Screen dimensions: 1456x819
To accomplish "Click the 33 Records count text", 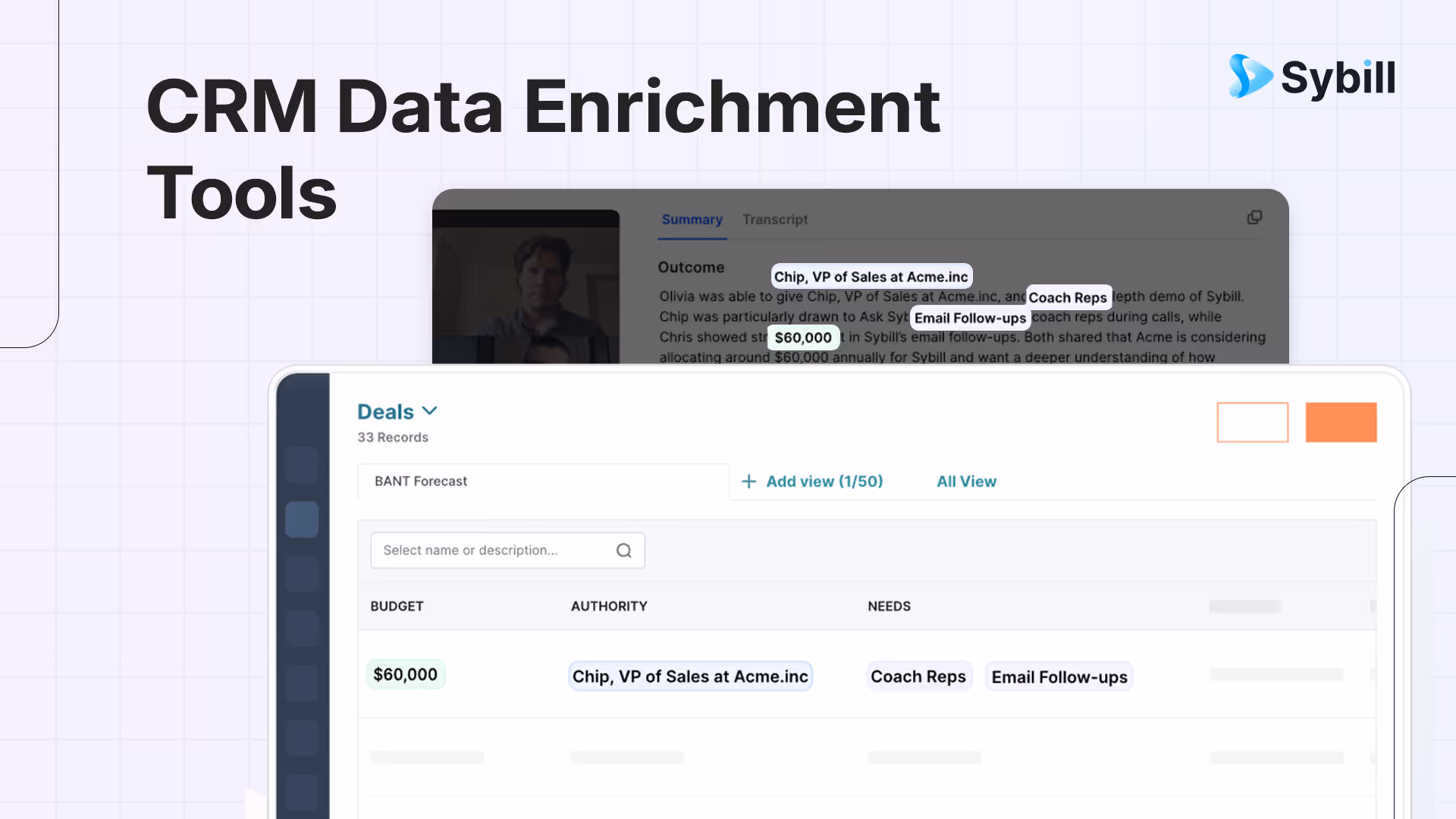I will (393, 438).
